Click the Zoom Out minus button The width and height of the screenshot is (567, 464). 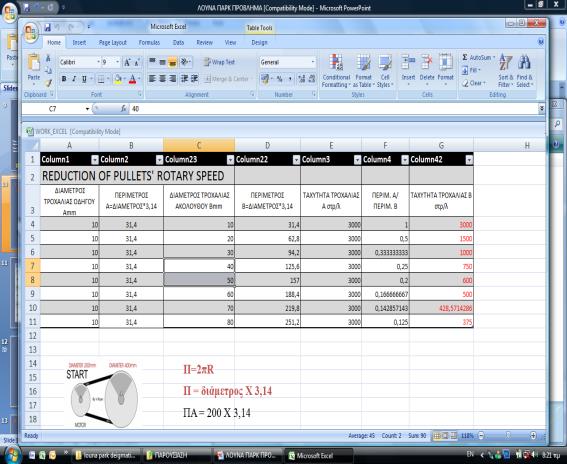pos(481,435)
